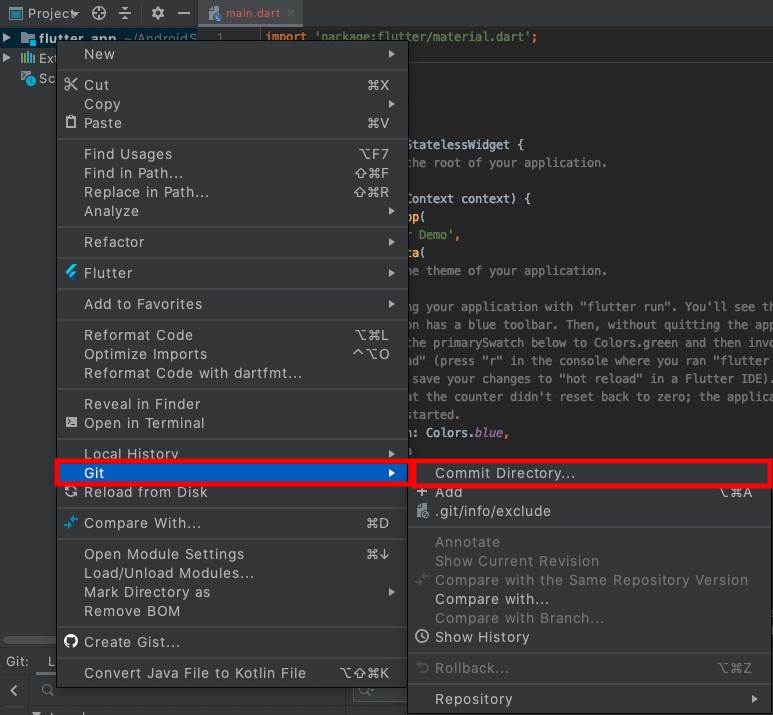The image size is (773, 715).
Task: Choose Compare with... in Git submenu
Action: click(x=590, y=599)
